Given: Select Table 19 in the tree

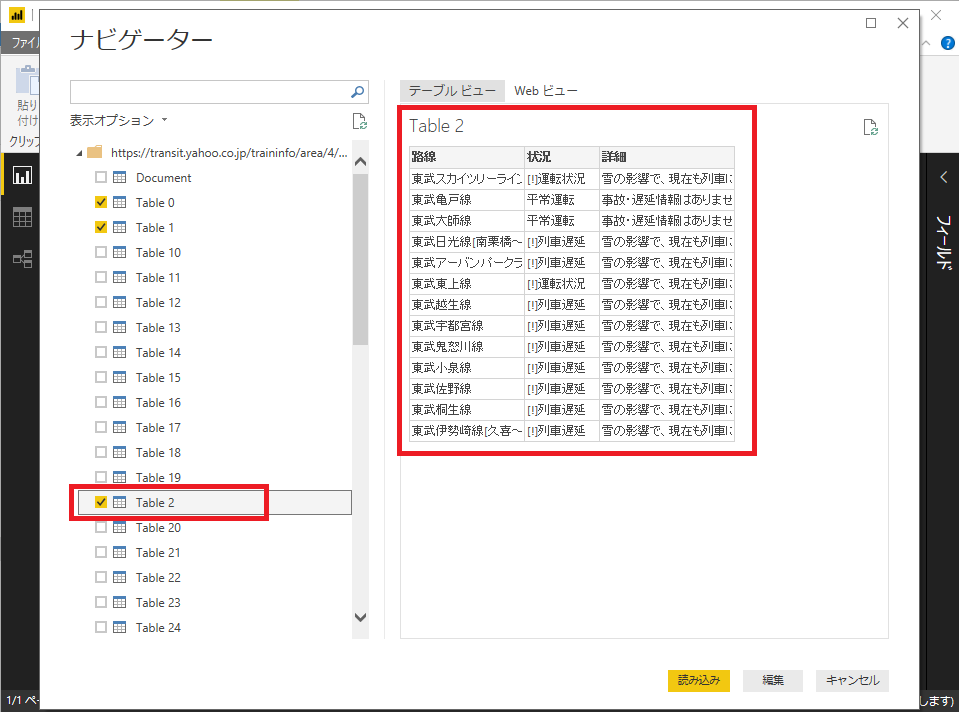Looking at the screenshot, I should [158, 477].
